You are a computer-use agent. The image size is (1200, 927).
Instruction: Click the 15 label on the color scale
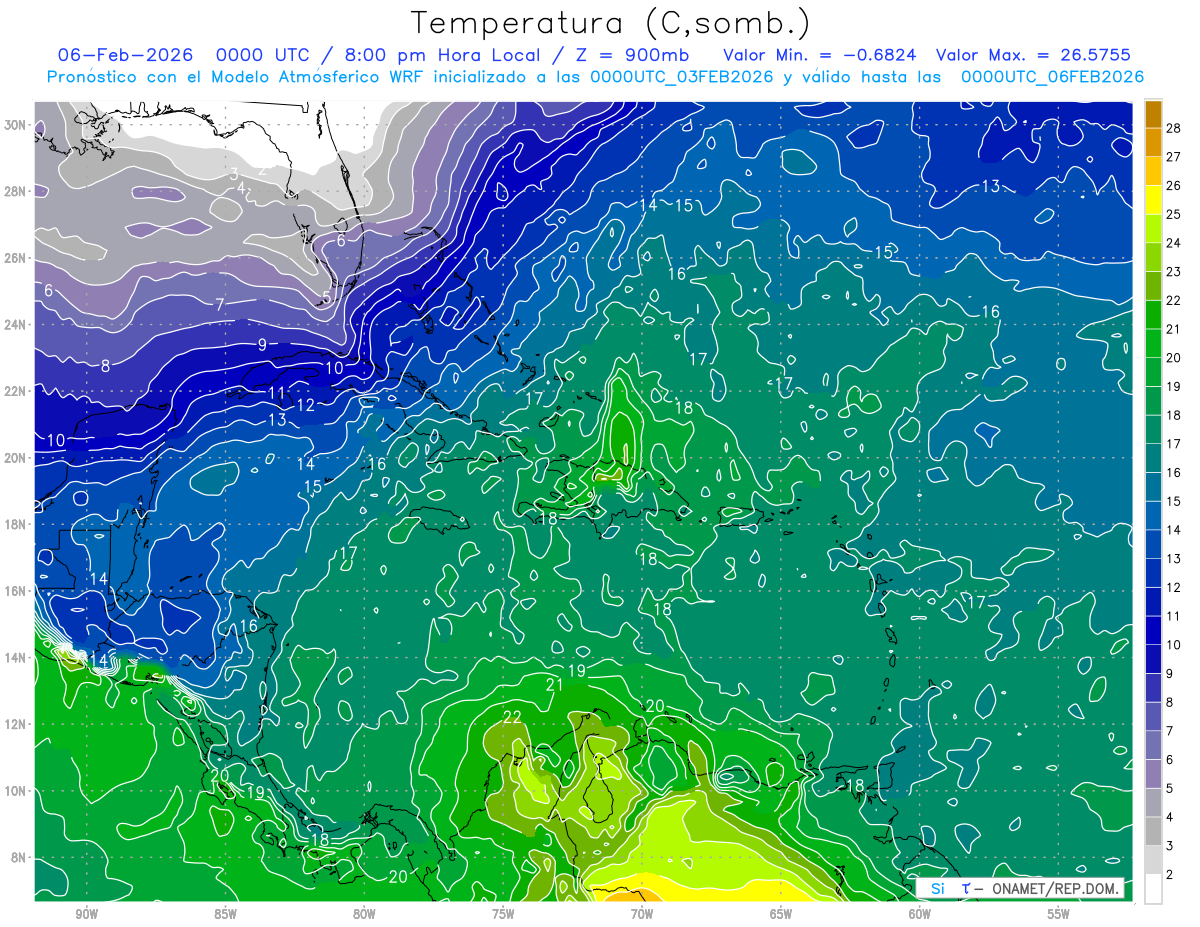point(1174,501)
